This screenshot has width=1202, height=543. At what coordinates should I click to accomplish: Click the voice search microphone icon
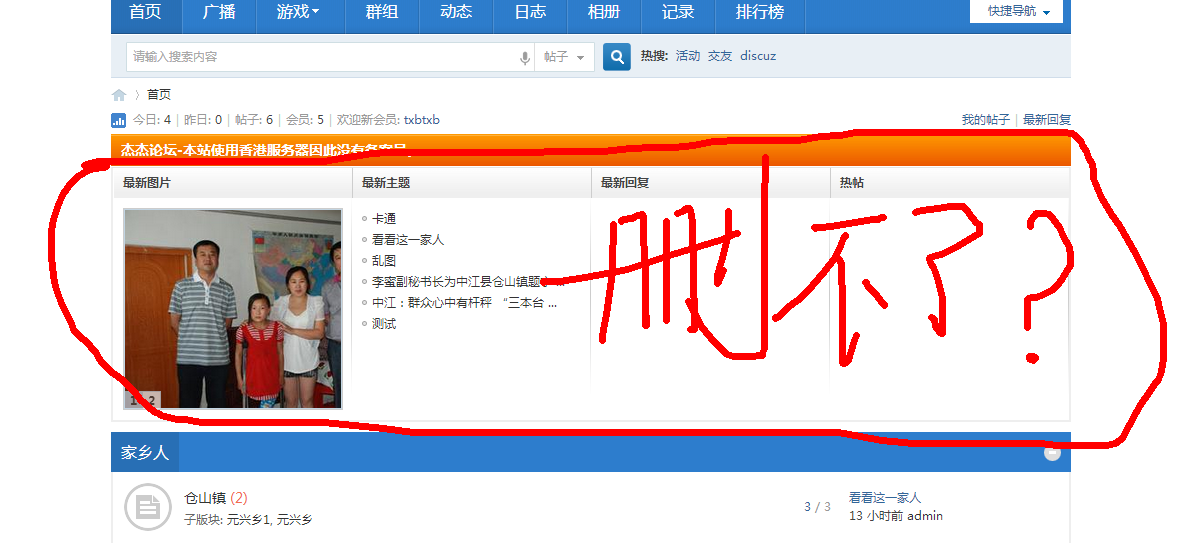[x=525, y=58]
